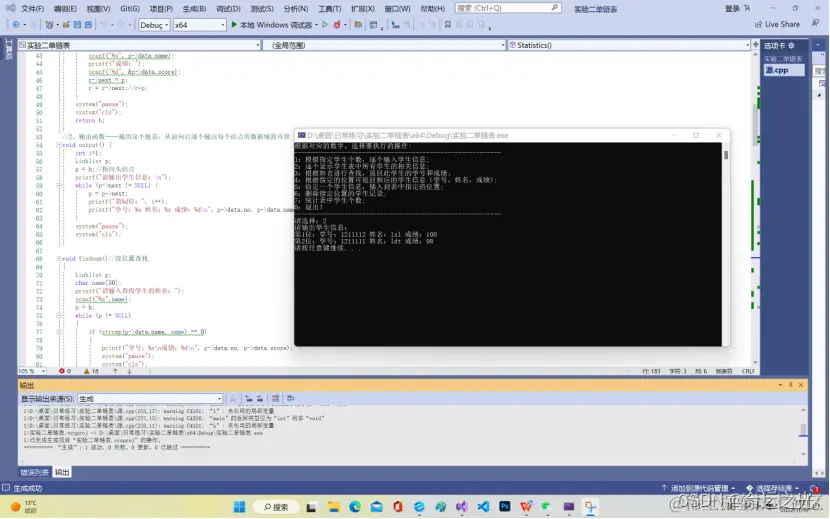Open the x64 platform dropdown
This screenshot has height=519, width=830.
[200, 25]
